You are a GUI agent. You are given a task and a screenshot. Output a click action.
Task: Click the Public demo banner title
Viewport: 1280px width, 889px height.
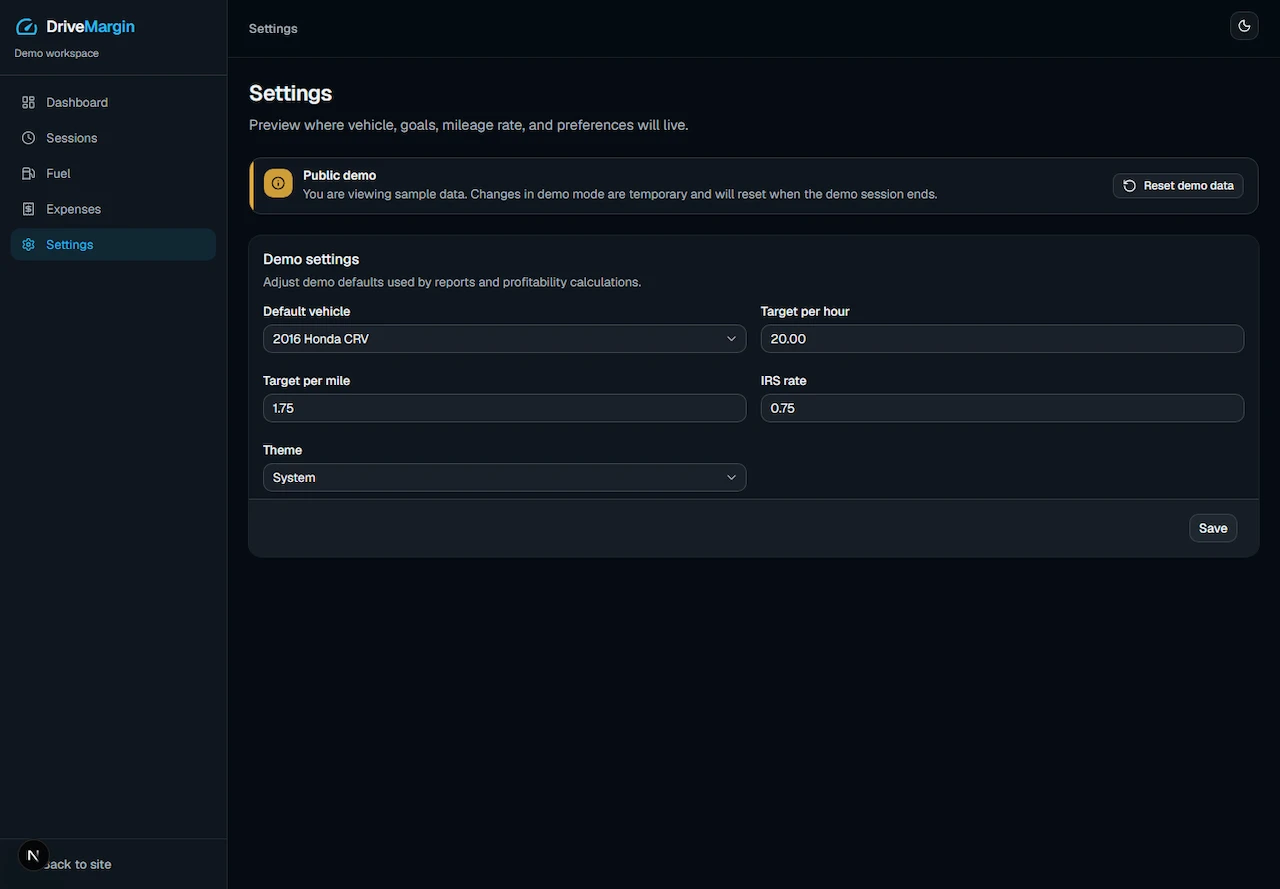point(340,175)
